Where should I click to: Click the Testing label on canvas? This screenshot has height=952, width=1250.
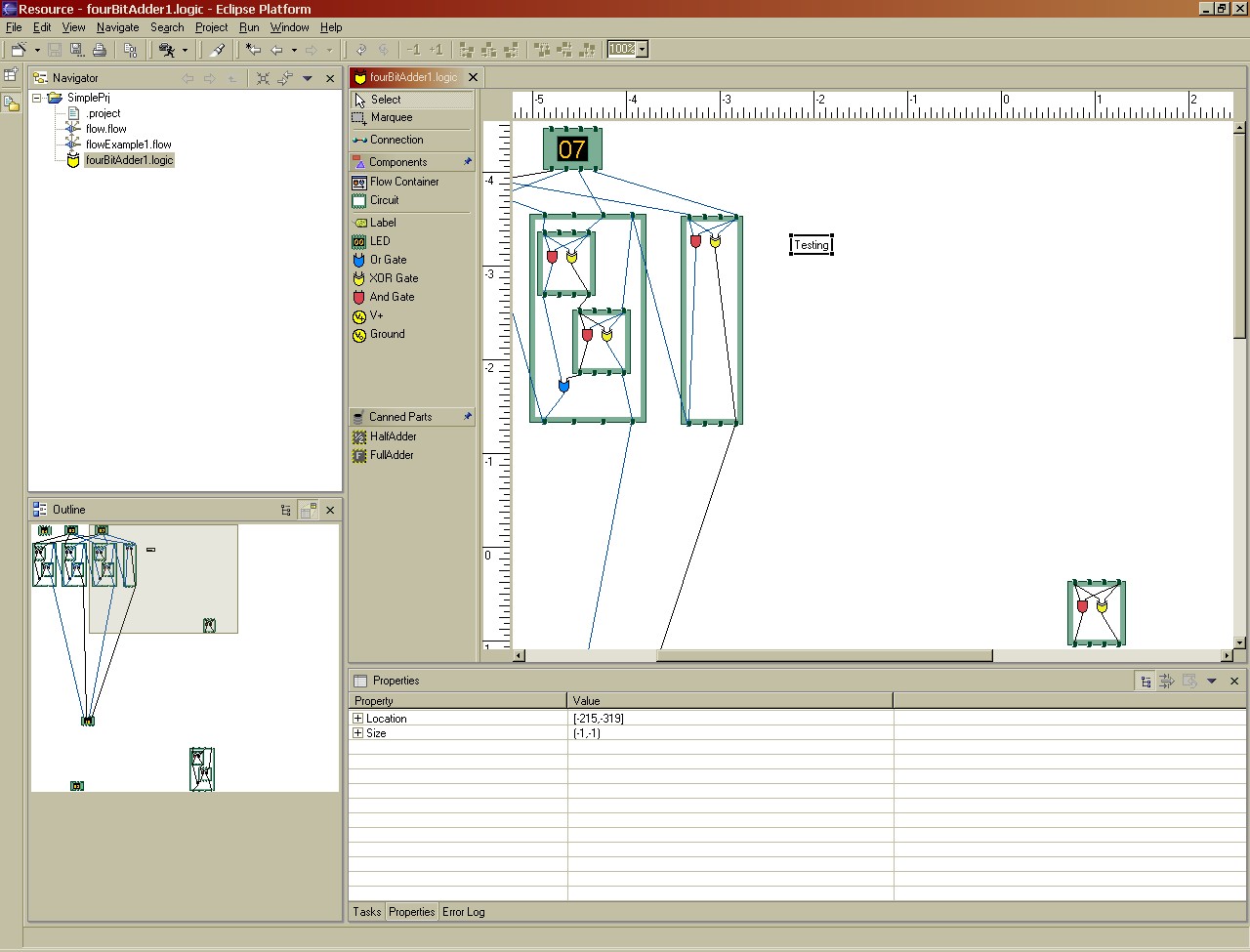tap(811, 245)
